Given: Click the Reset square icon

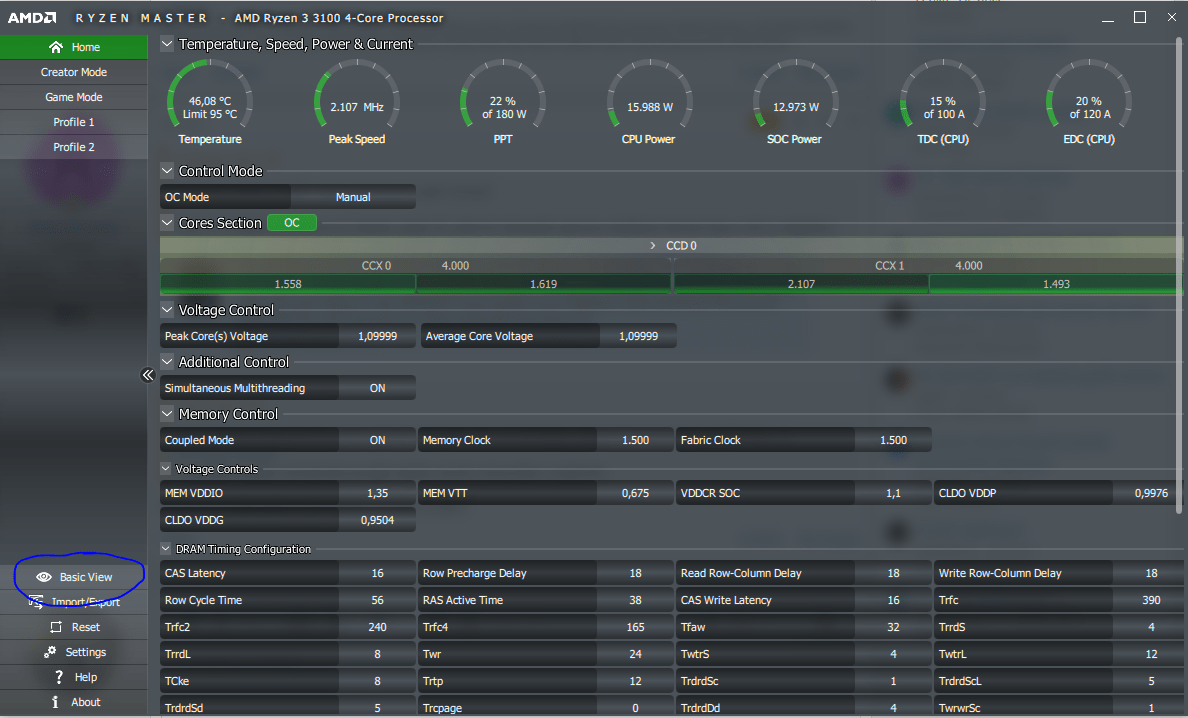Looking at the screenshot, I should (x=56, y=627).
